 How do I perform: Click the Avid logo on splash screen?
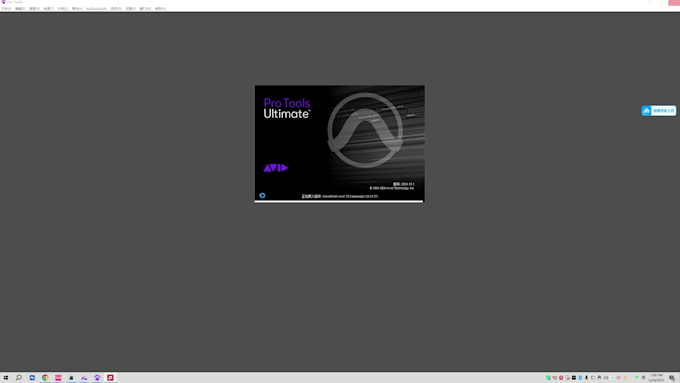[x=275, y=168]
